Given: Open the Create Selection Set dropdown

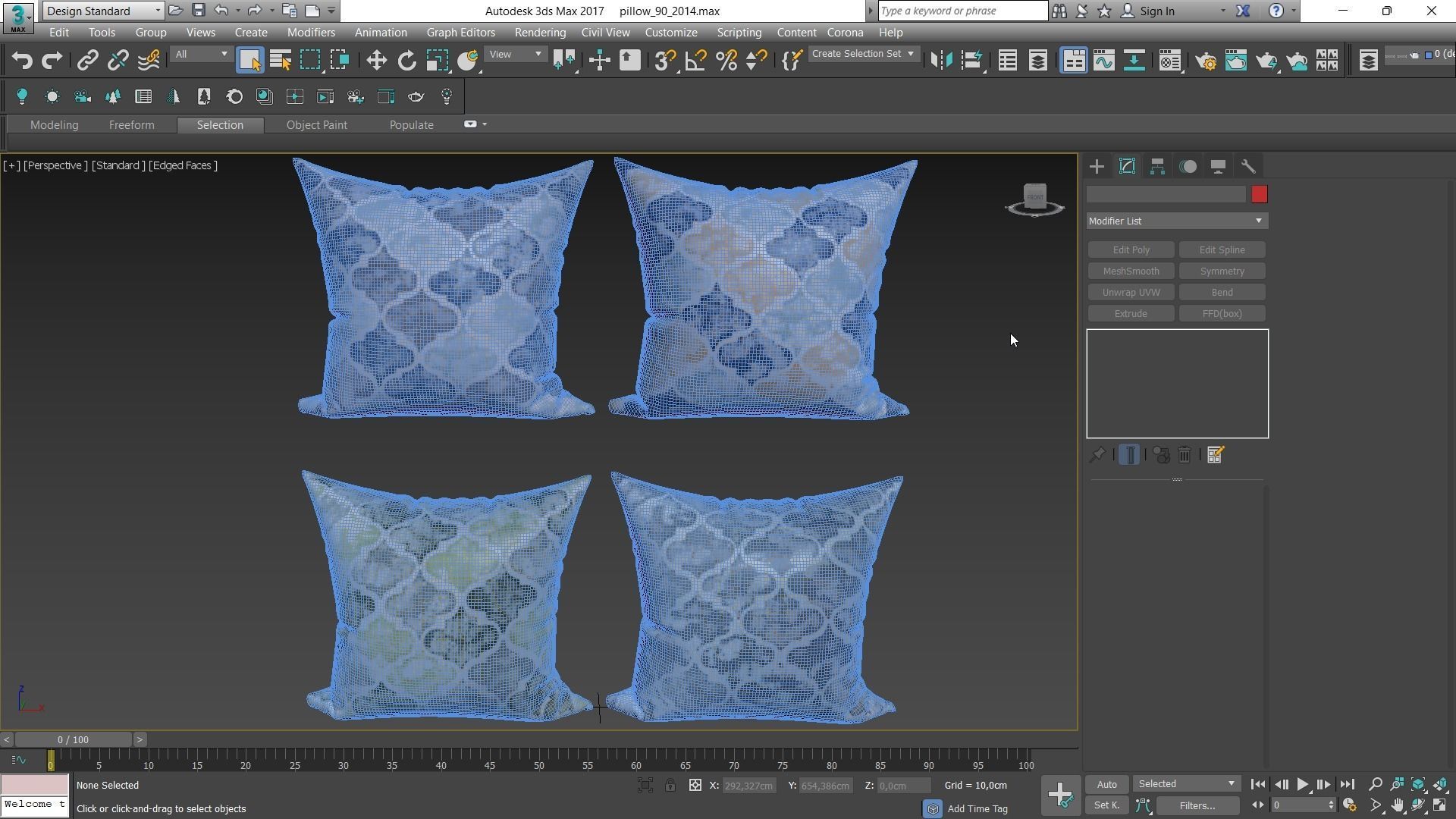Looking at the screenshot, I should (863, 55).
